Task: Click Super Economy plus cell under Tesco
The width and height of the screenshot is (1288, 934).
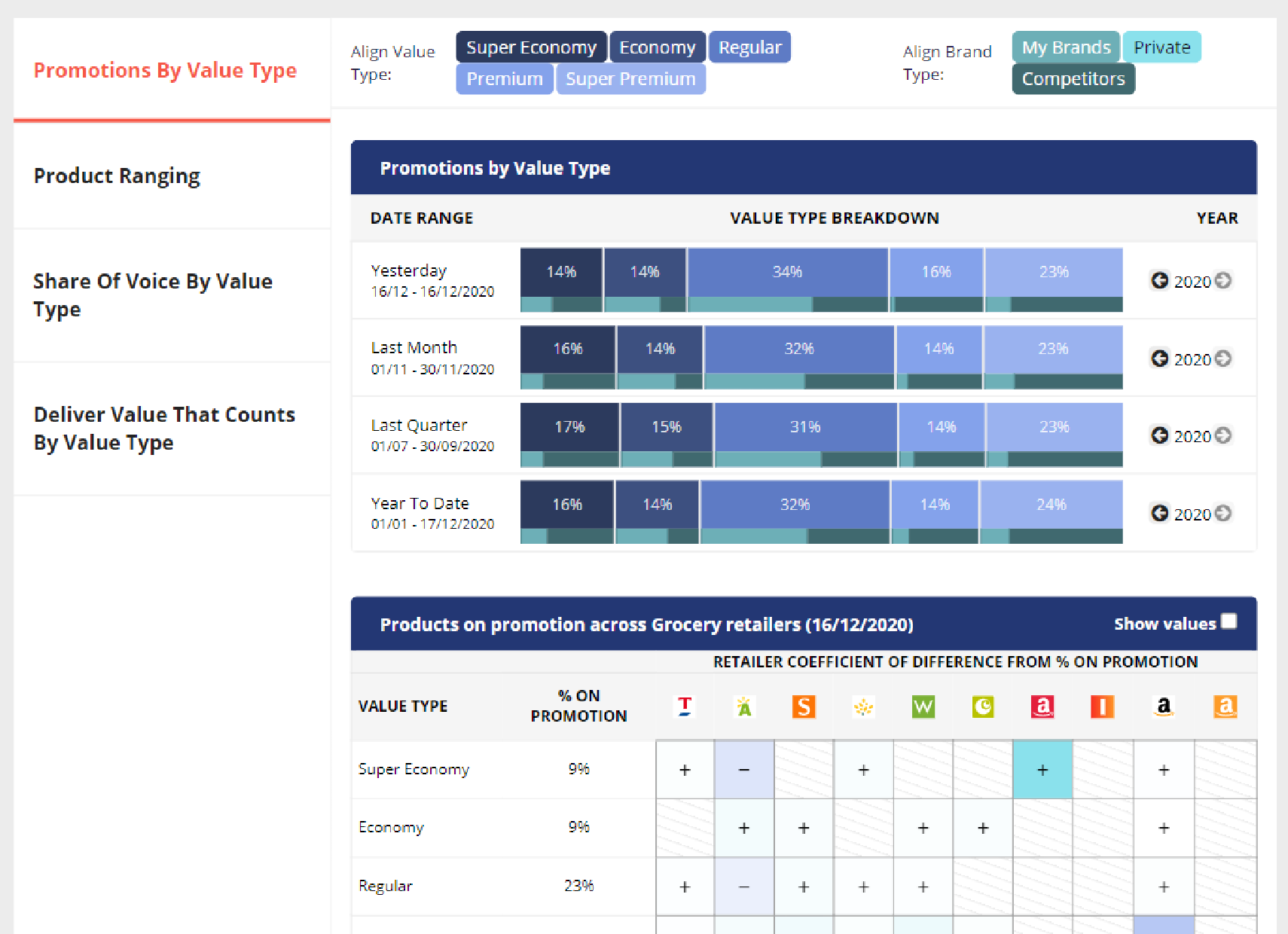Action: tap(685, 770)
